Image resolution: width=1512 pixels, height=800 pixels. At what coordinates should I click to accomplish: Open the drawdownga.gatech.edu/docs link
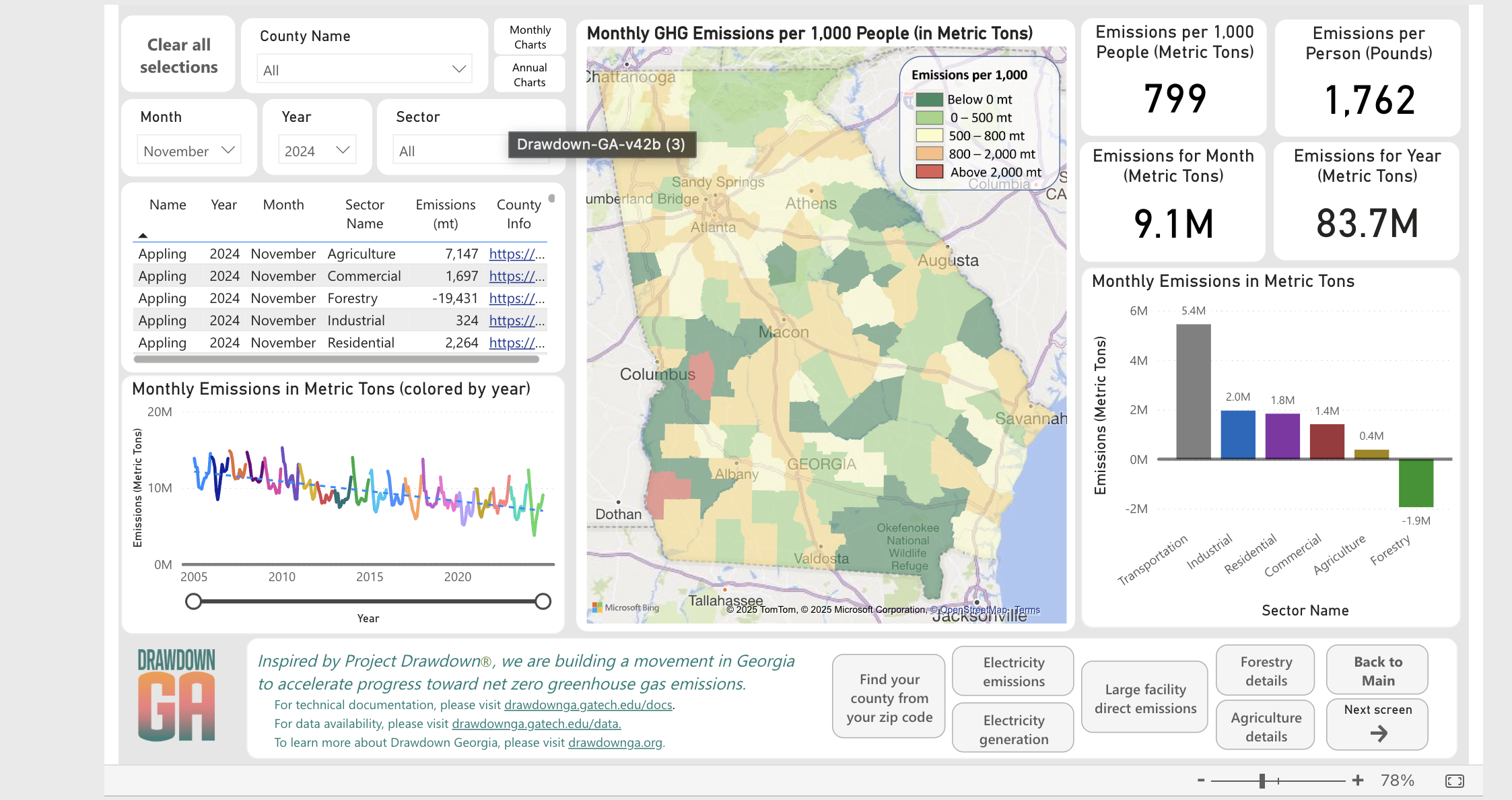pyautogui.click(x=588, y=704)
